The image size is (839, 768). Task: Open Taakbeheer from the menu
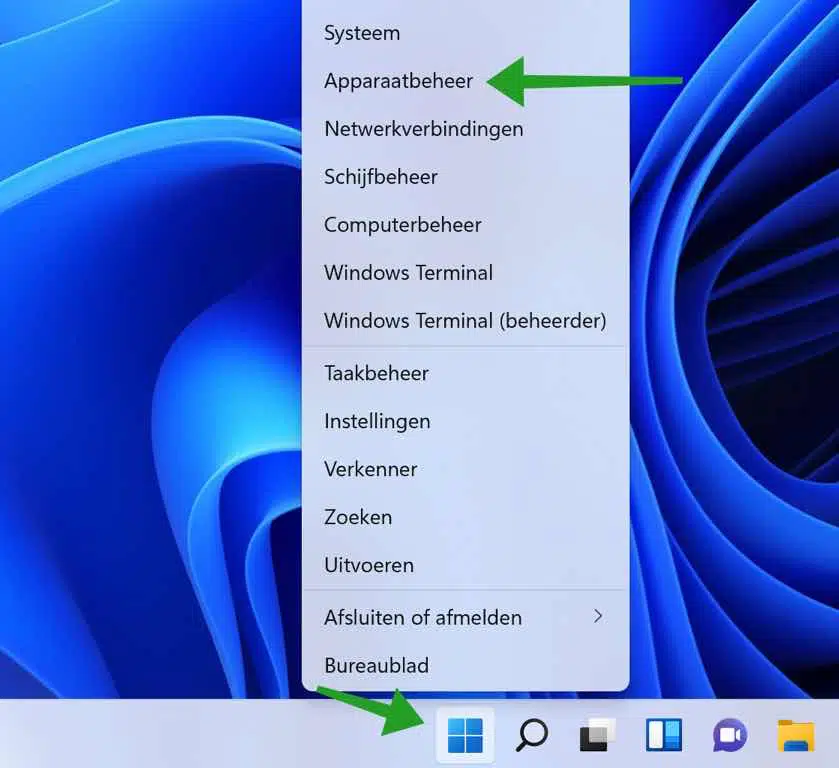pyautogui.click(x=466, y=373)
